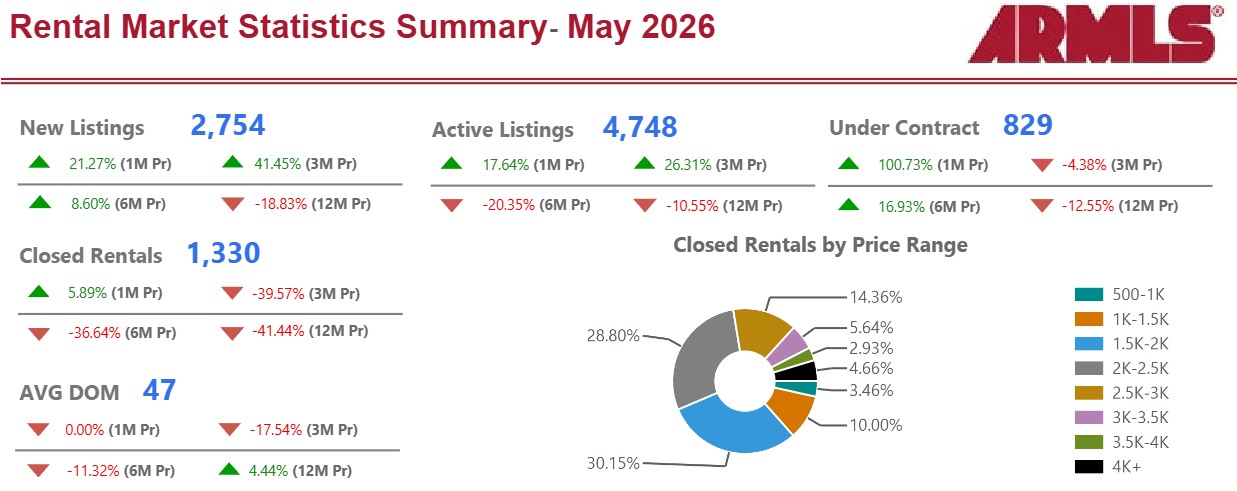Click the Closed Rentals by Price Range title

coord(820,245)
